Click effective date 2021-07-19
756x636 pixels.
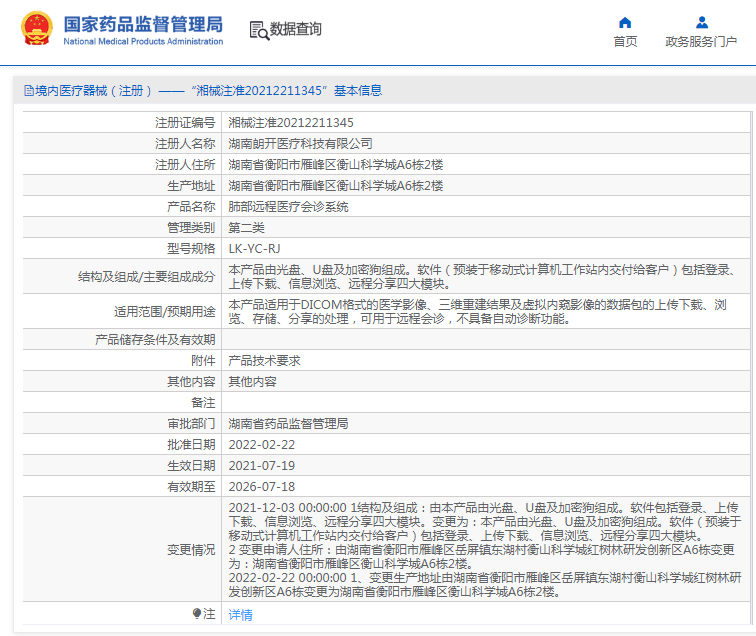point(261,466)
